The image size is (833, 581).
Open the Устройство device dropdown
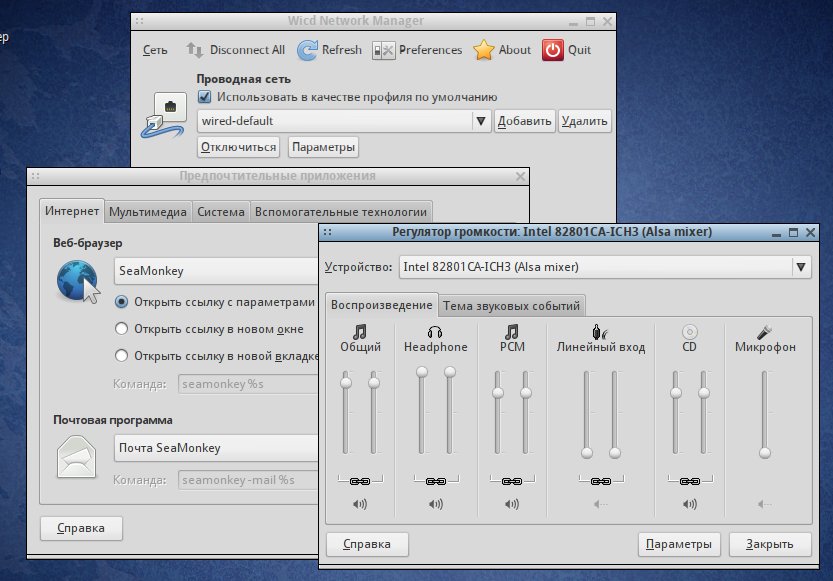(605, 267)
